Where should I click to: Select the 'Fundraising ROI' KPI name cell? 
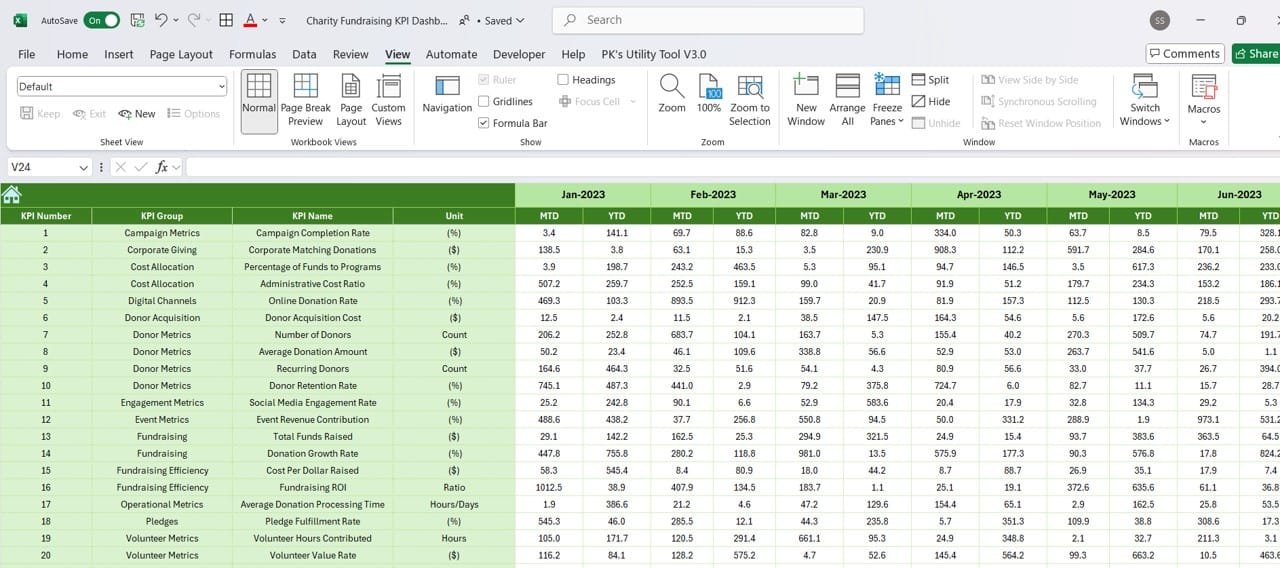pos(312,487)
